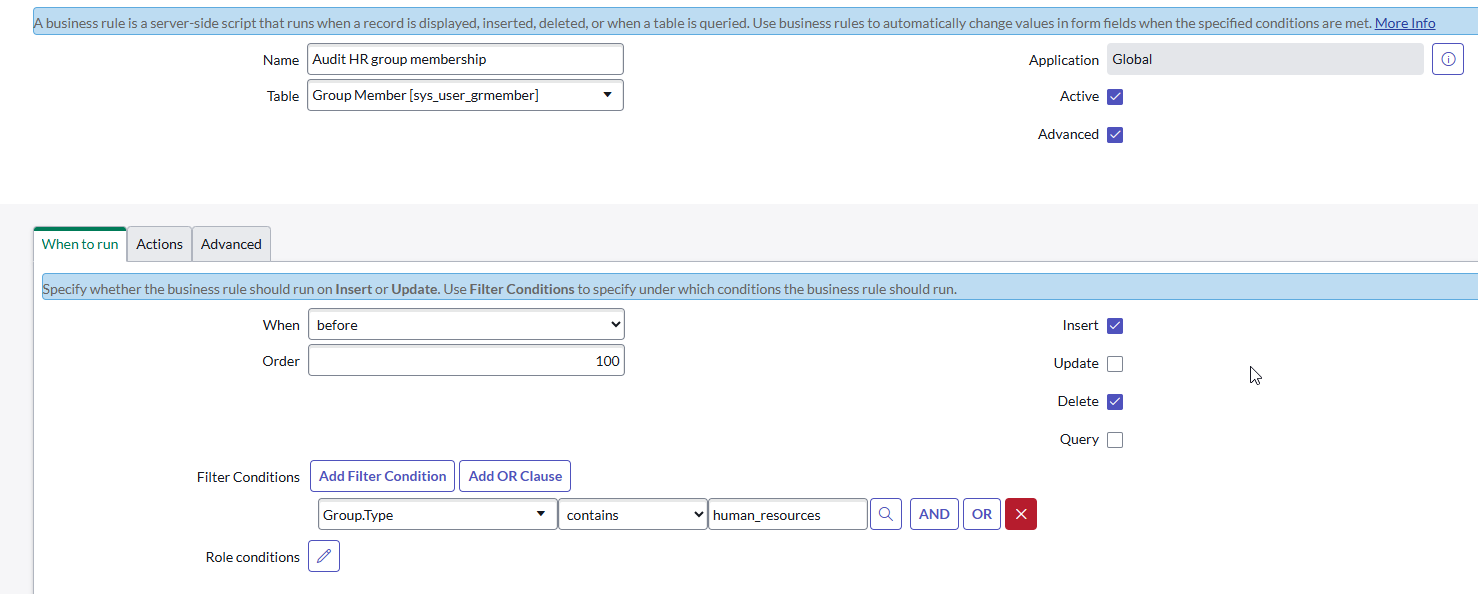
Task: Disable the Advanced checkbox
Action: [x=1115, y=134]
